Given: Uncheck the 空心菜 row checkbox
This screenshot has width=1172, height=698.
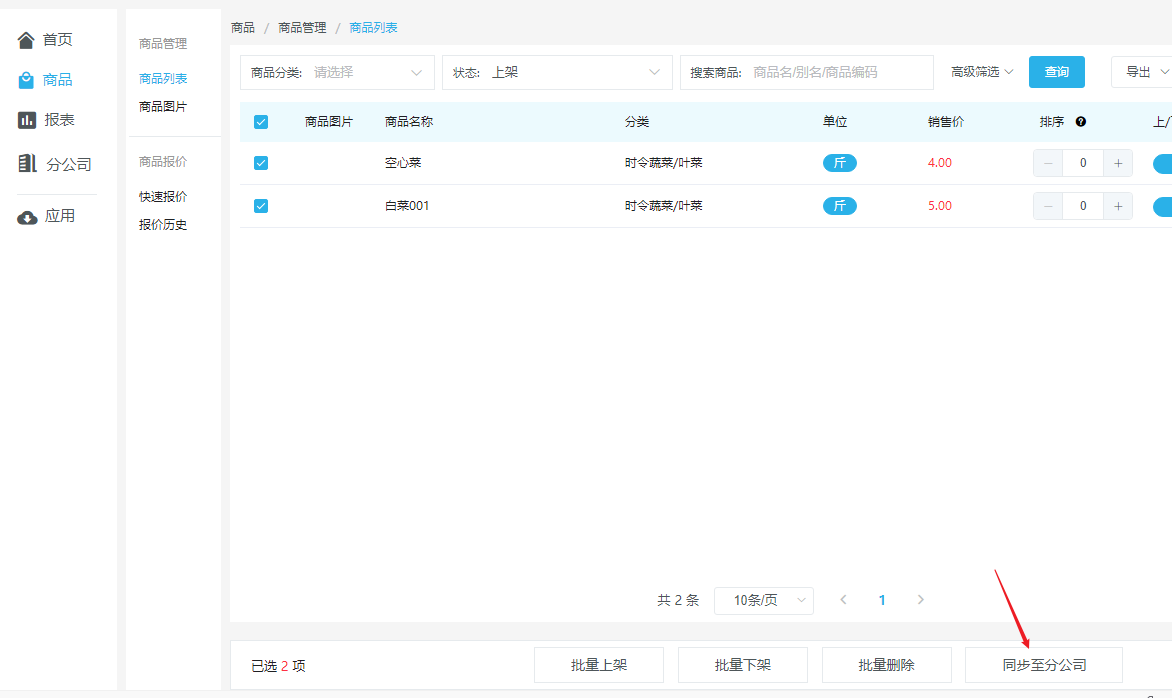Looking at the screenshot, I should coord(261,163).
